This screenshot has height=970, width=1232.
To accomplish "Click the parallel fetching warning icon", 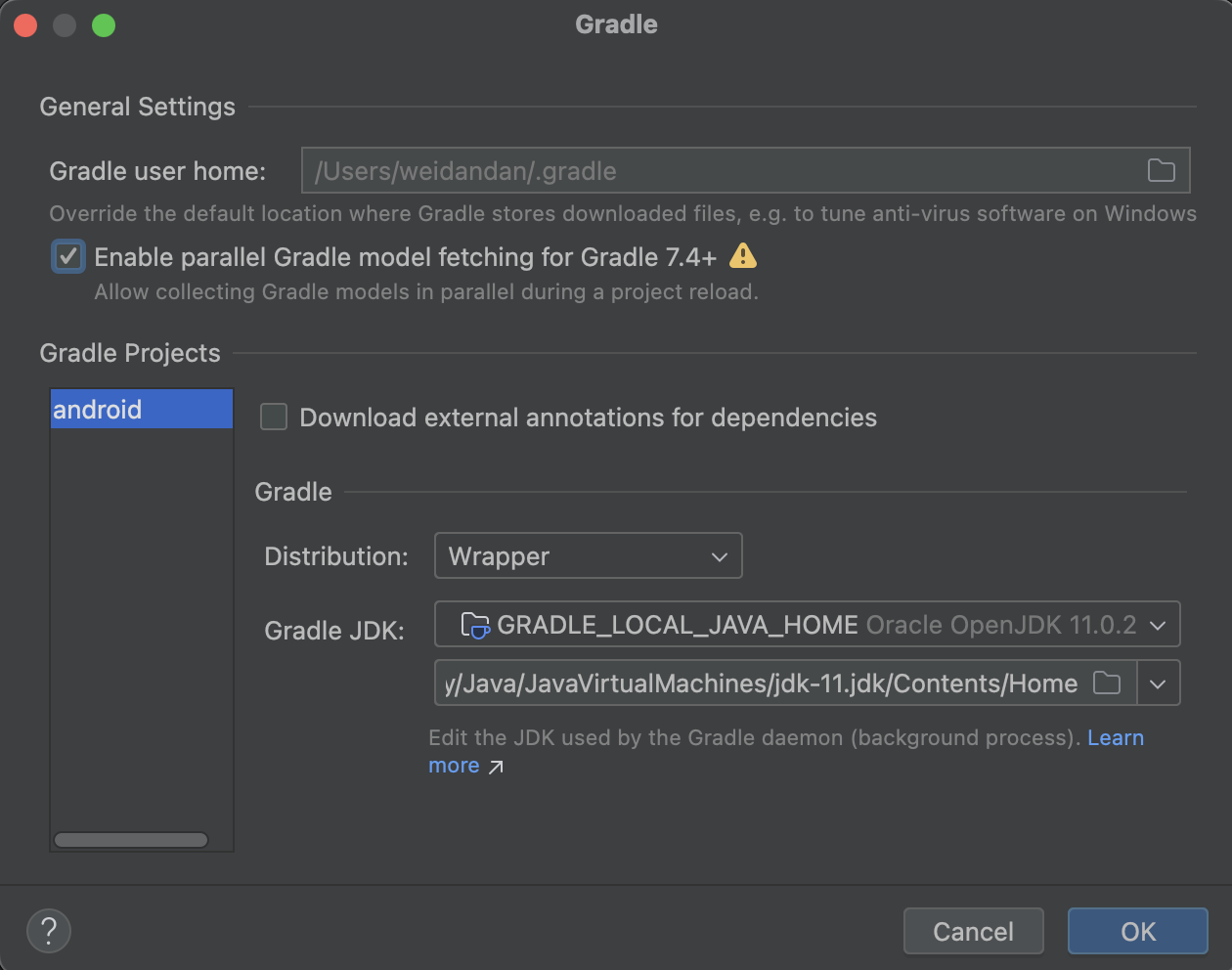I will coord(743,256).
